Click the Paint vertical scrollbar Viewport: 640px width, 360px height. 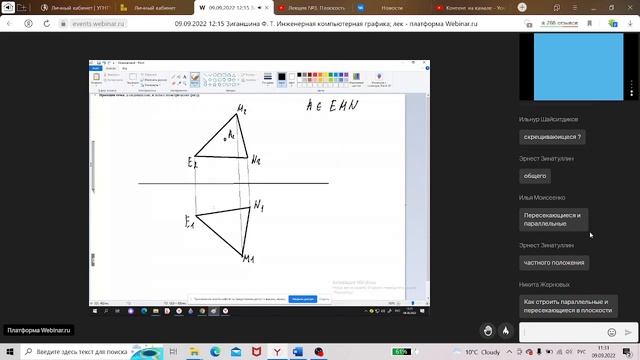(427, 196)
